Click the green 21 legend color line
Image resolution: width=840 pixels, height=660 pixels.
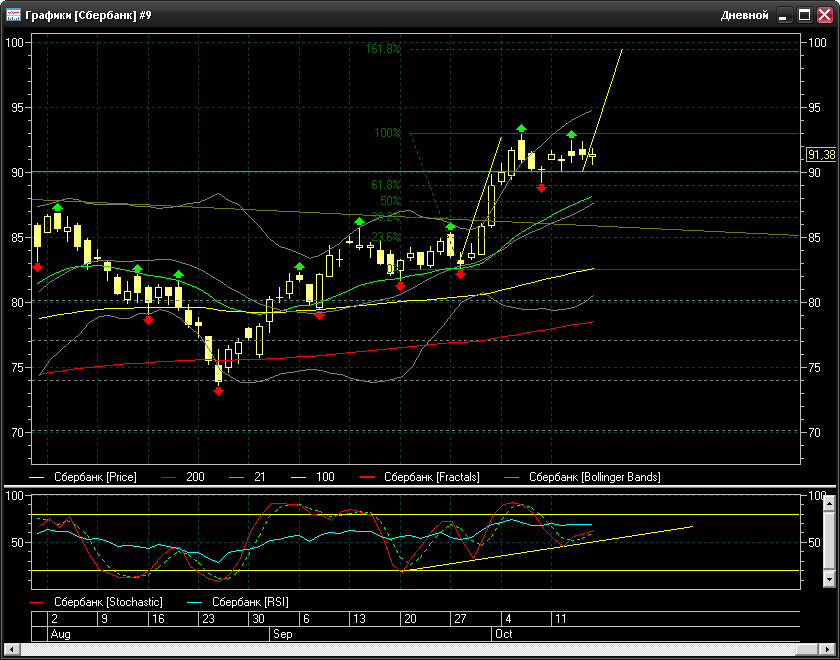pos(236,477)
